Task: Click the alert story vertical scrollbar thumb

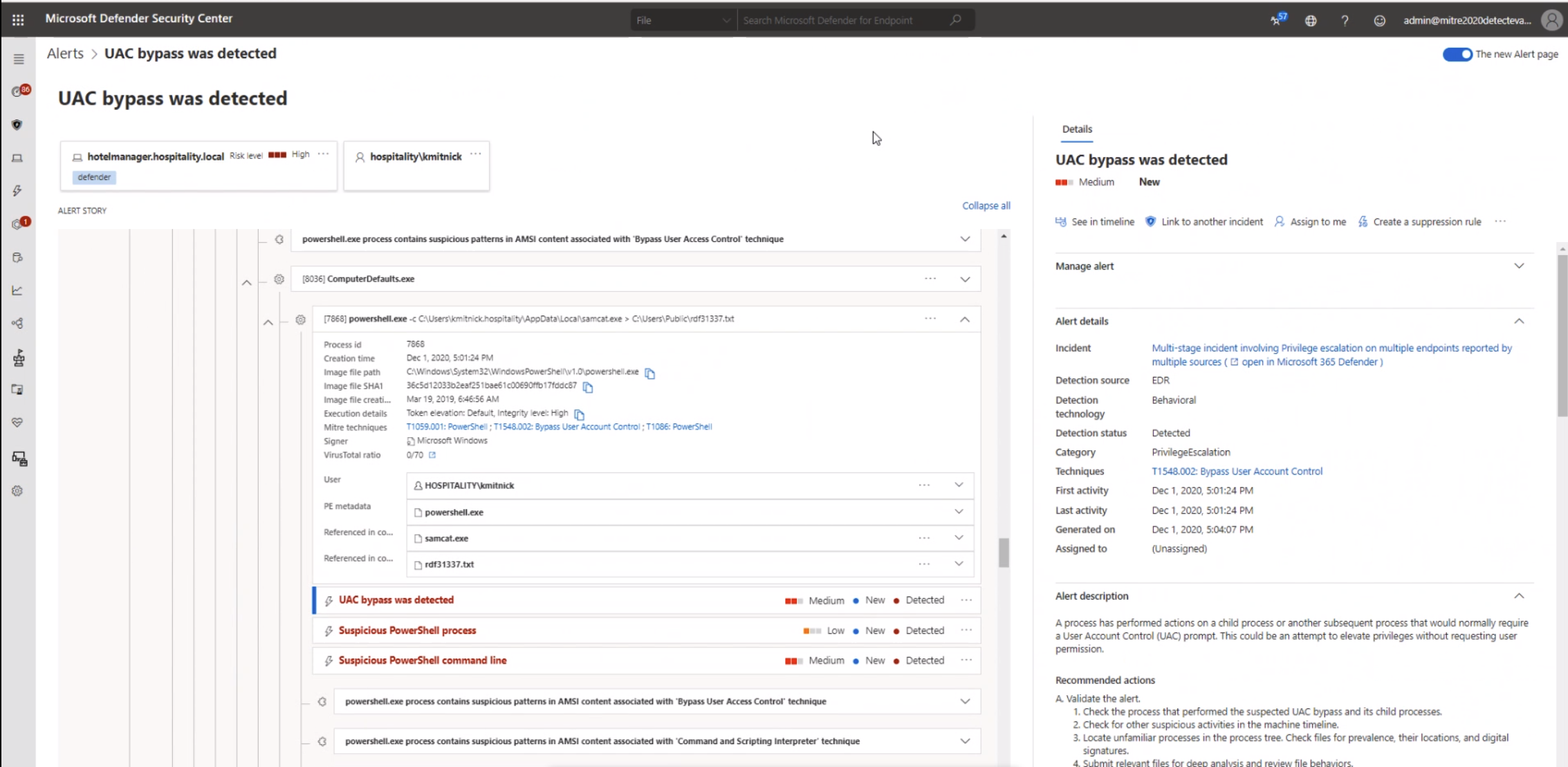Action: 1004,553
